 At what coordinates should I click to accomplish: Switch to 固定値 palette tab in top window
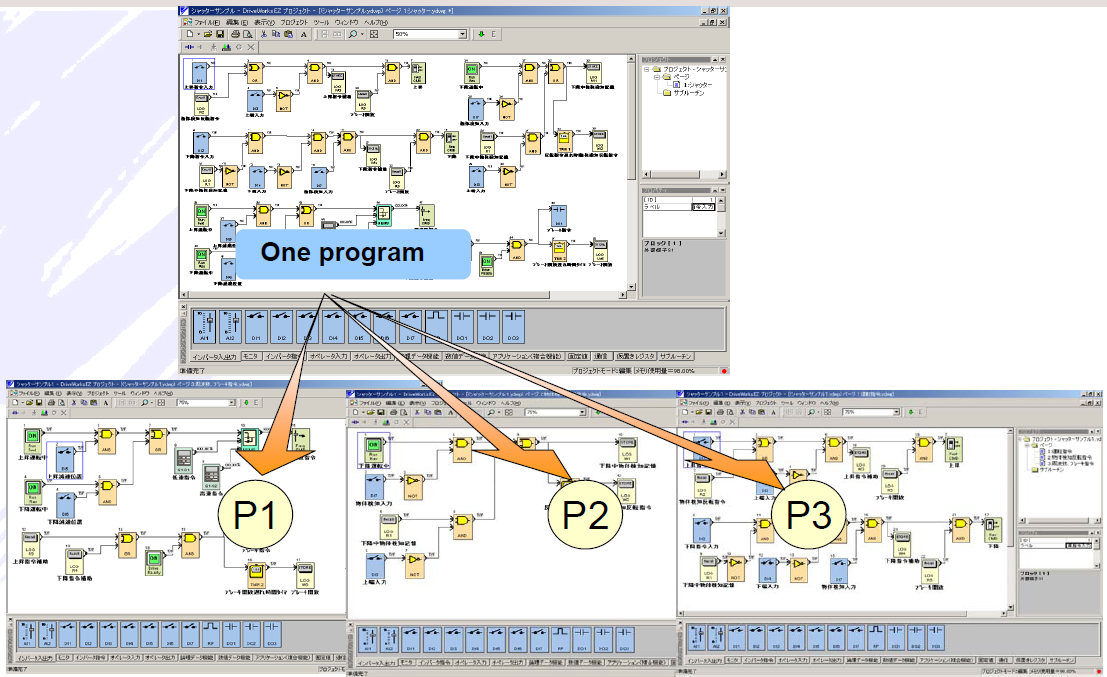[578, 357]
